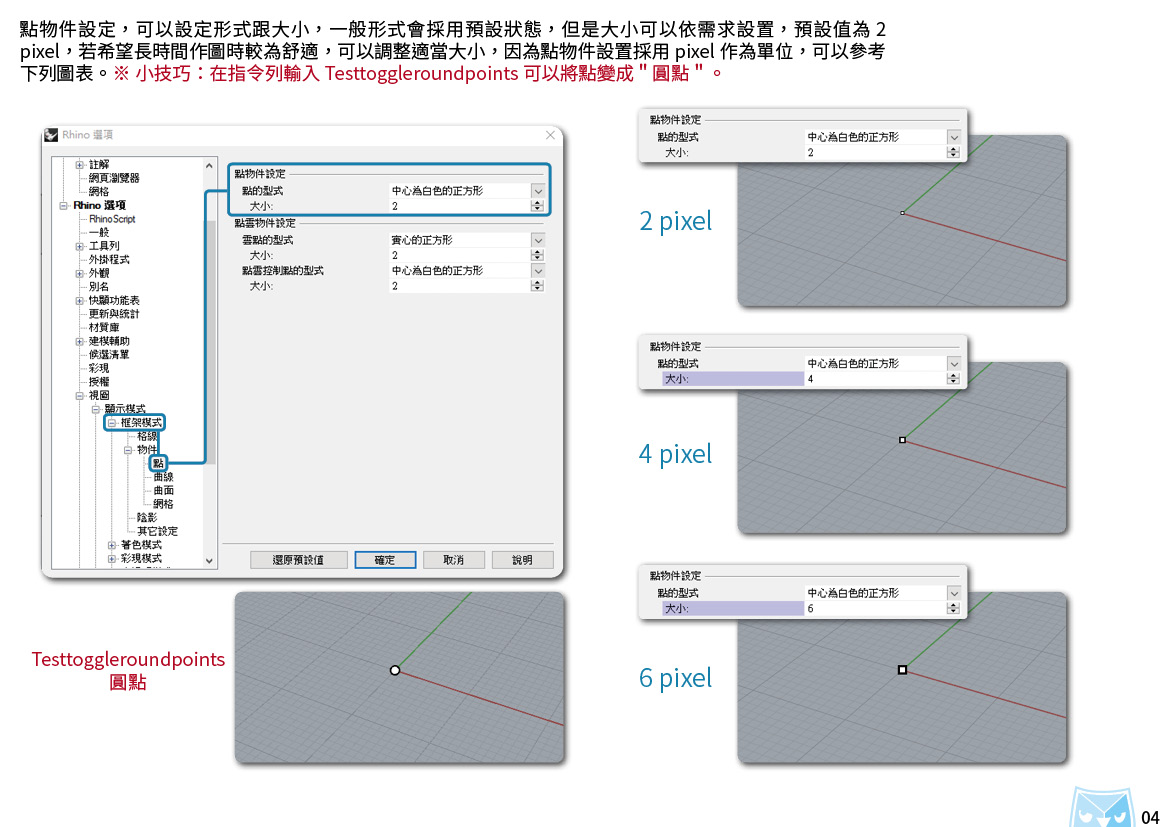This screenshot has width=1170, height=827.
Task: Click the 大小 field showing 4
Action: tap(875, 379)
